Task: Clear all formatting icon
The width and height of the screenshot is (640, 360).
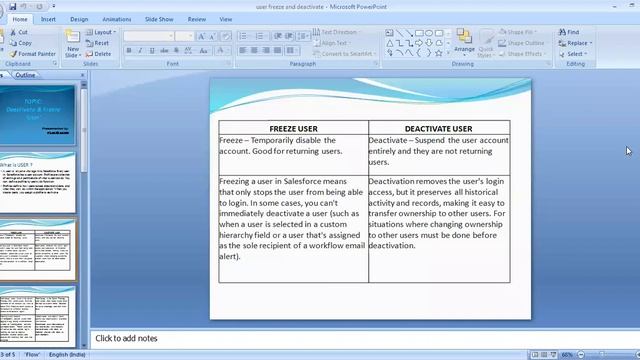Action: [226, 36]
